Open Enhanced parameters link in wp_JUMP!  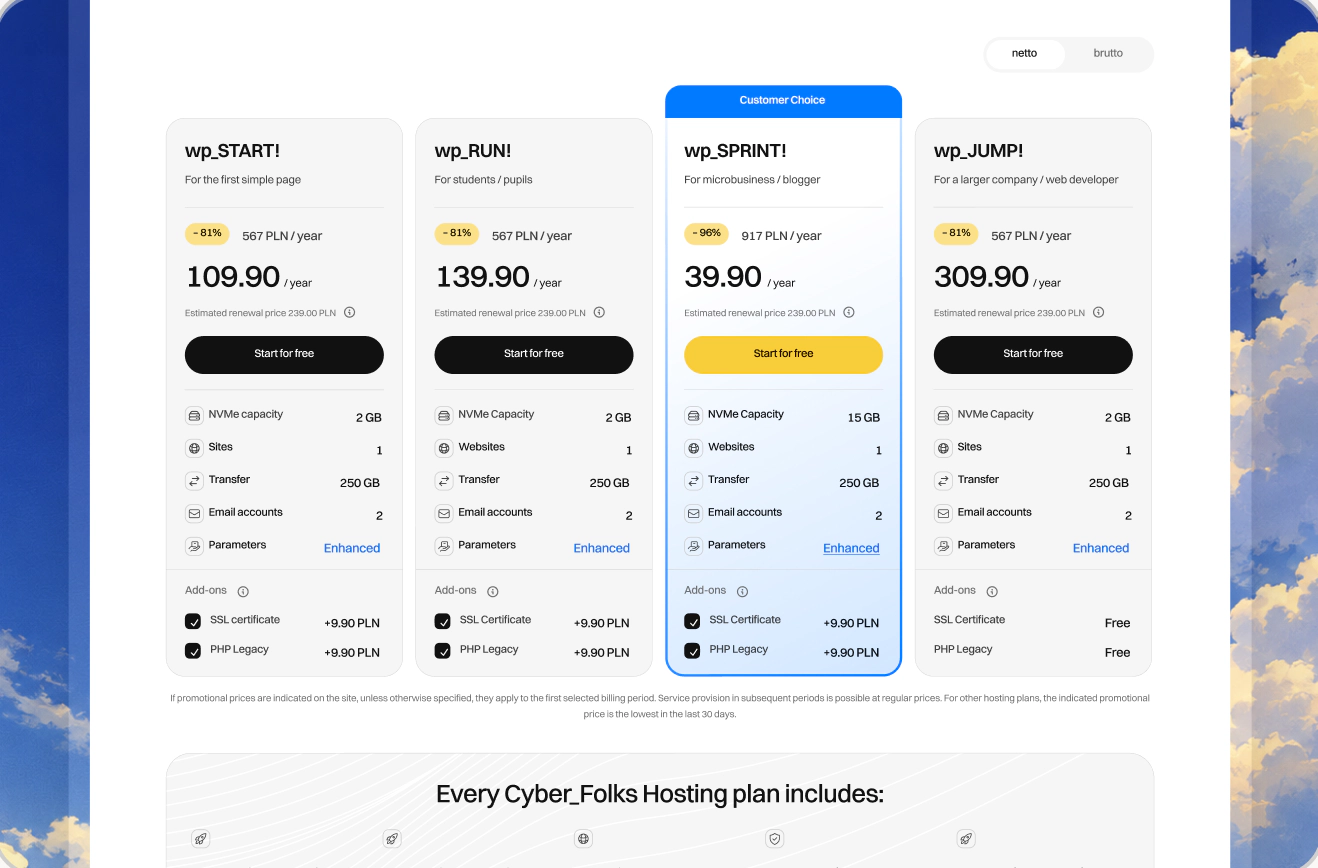[1101, 548]
